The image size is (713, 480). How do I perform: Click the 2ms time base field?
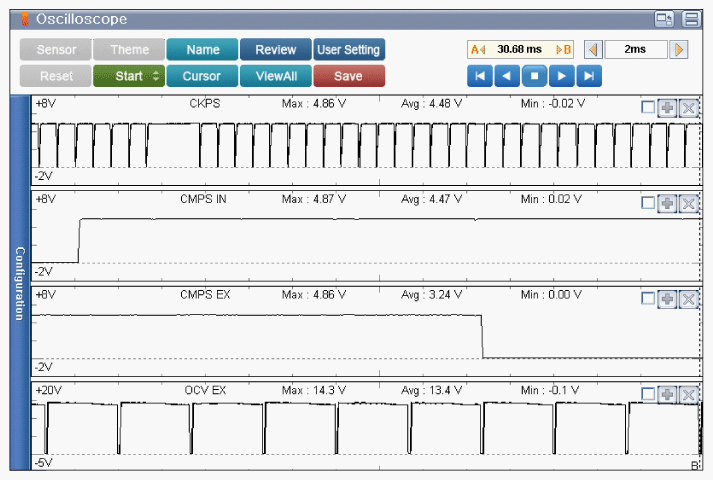pos(635,49)
